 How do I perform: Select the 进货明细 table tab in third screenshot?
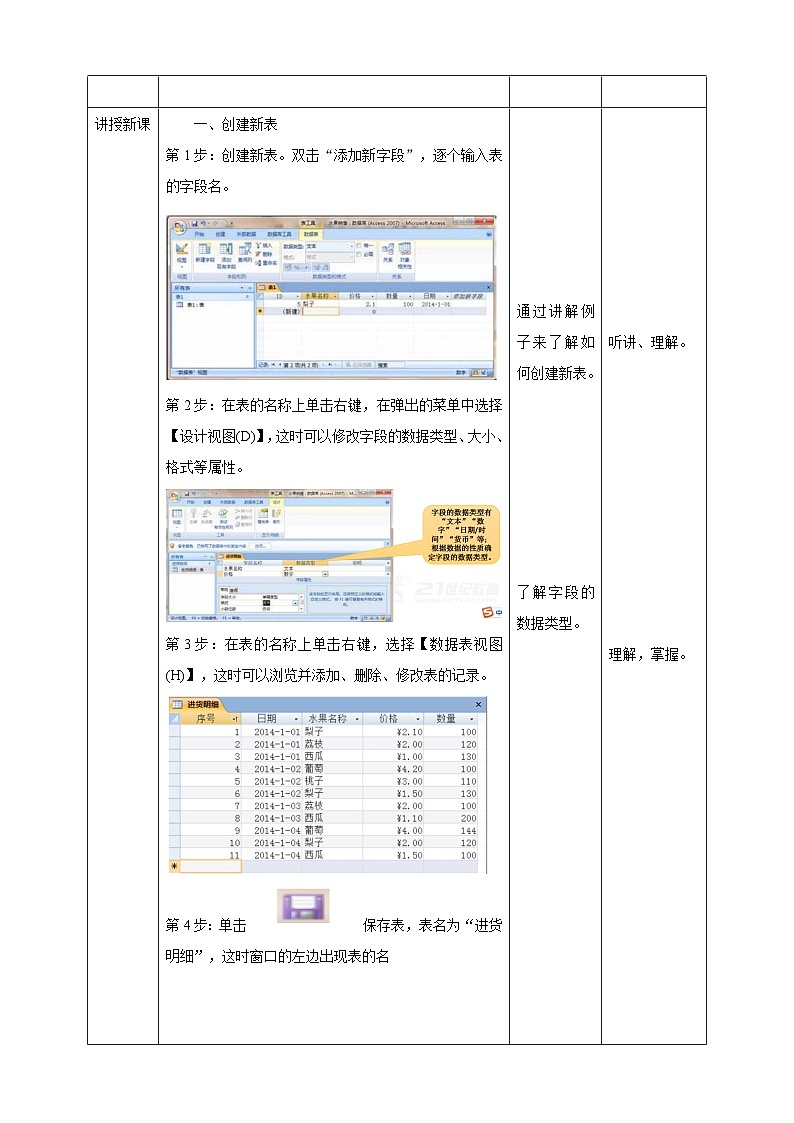197,705
